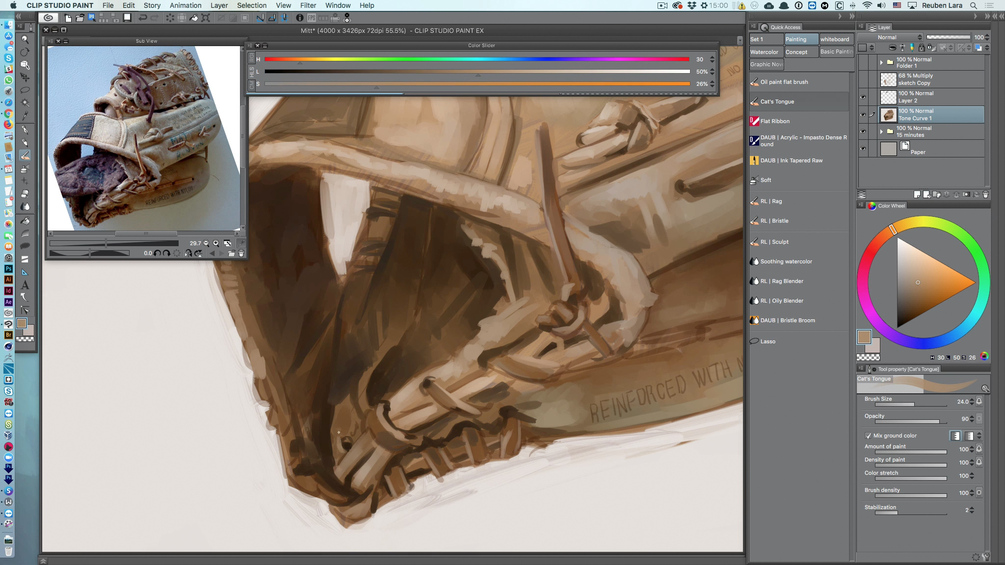1005x565 pixels.
Task: Select the DAUB Bristle Broom brush
Action: tap(787, 321)
